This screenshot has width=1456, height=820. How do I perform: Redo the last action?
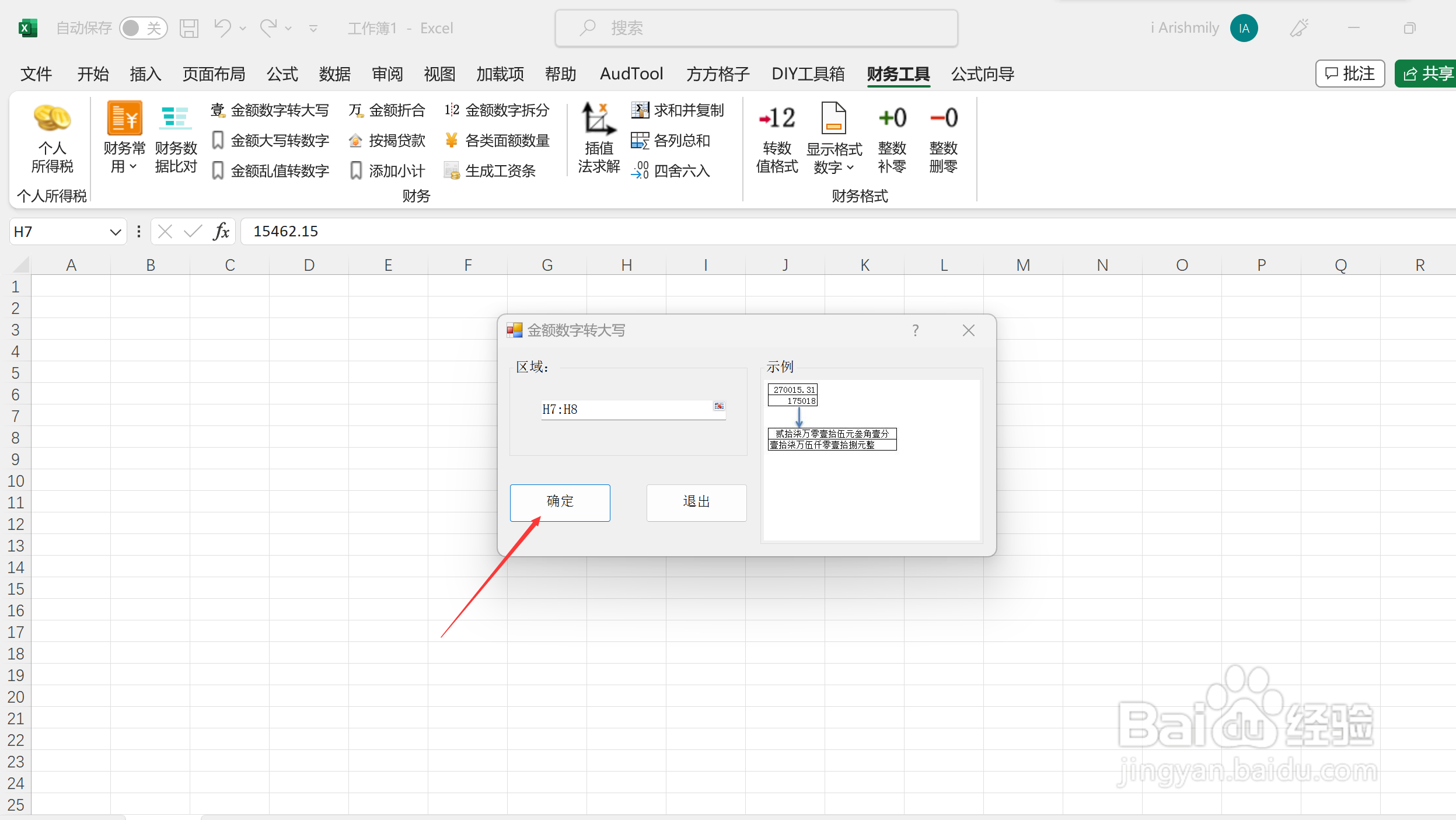click(269, 27)
